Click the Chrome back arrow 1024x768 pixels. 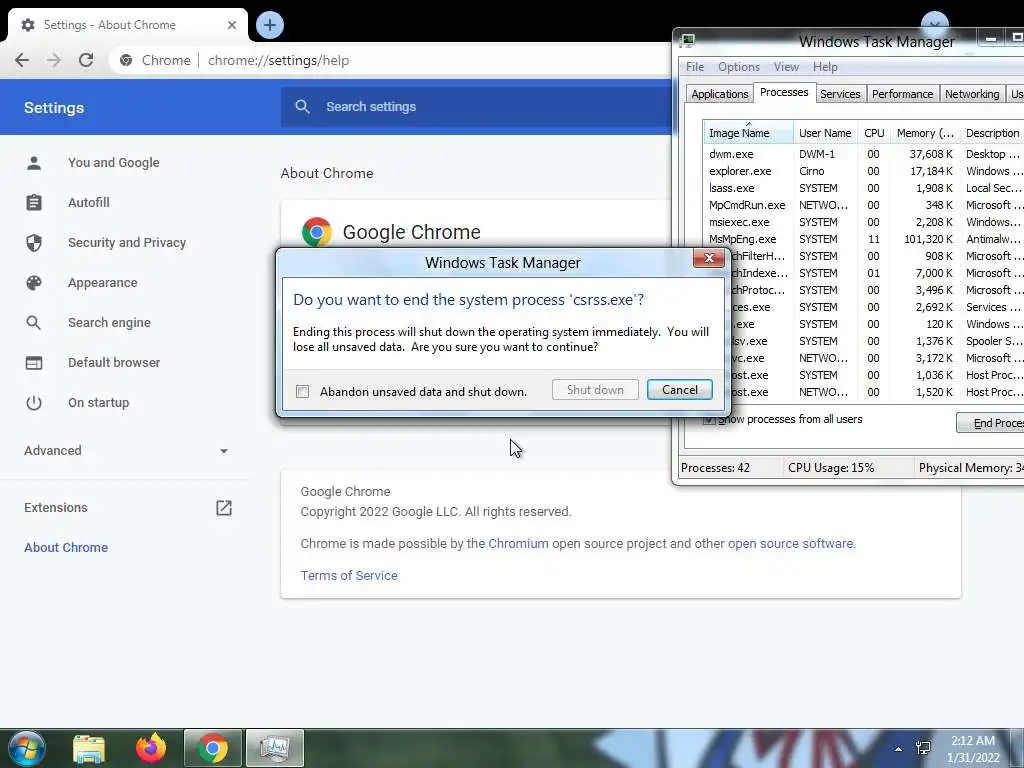click(22, 60)
